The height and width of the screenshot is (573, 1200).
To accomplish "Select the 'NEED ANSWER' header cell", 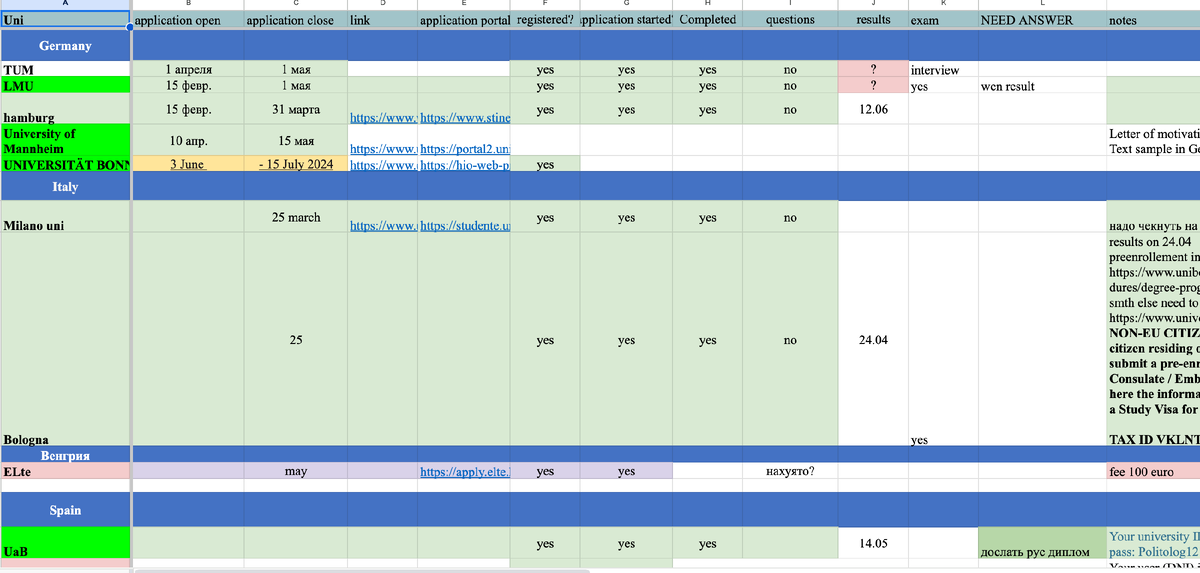I will [x=1042, y=20].
